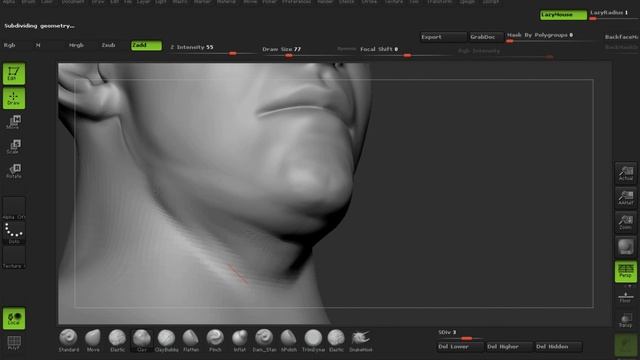Click the Export button
640x360 pixels.
point(443,37)
